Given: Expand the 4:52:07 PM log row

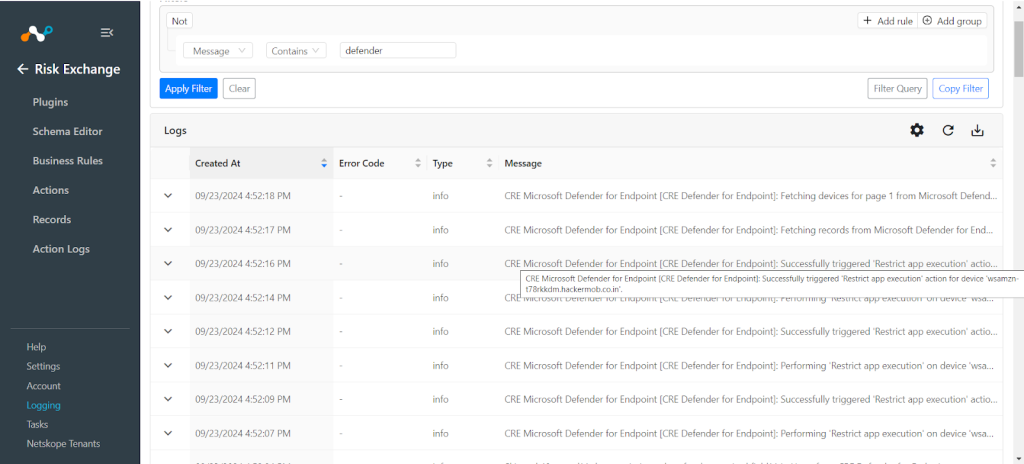Looking at the screenshot, I should point(168,433).
